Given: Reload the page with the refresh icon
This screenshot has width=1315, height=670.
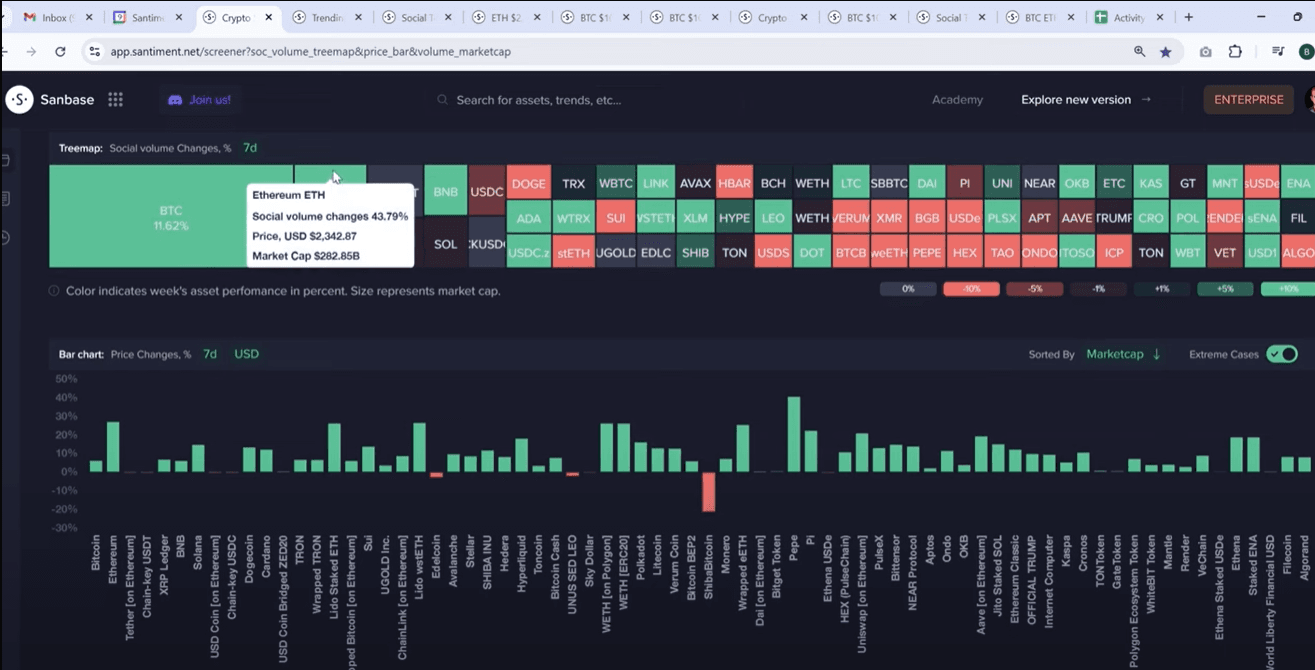Looking at the screenshot, I should [60, 52].
